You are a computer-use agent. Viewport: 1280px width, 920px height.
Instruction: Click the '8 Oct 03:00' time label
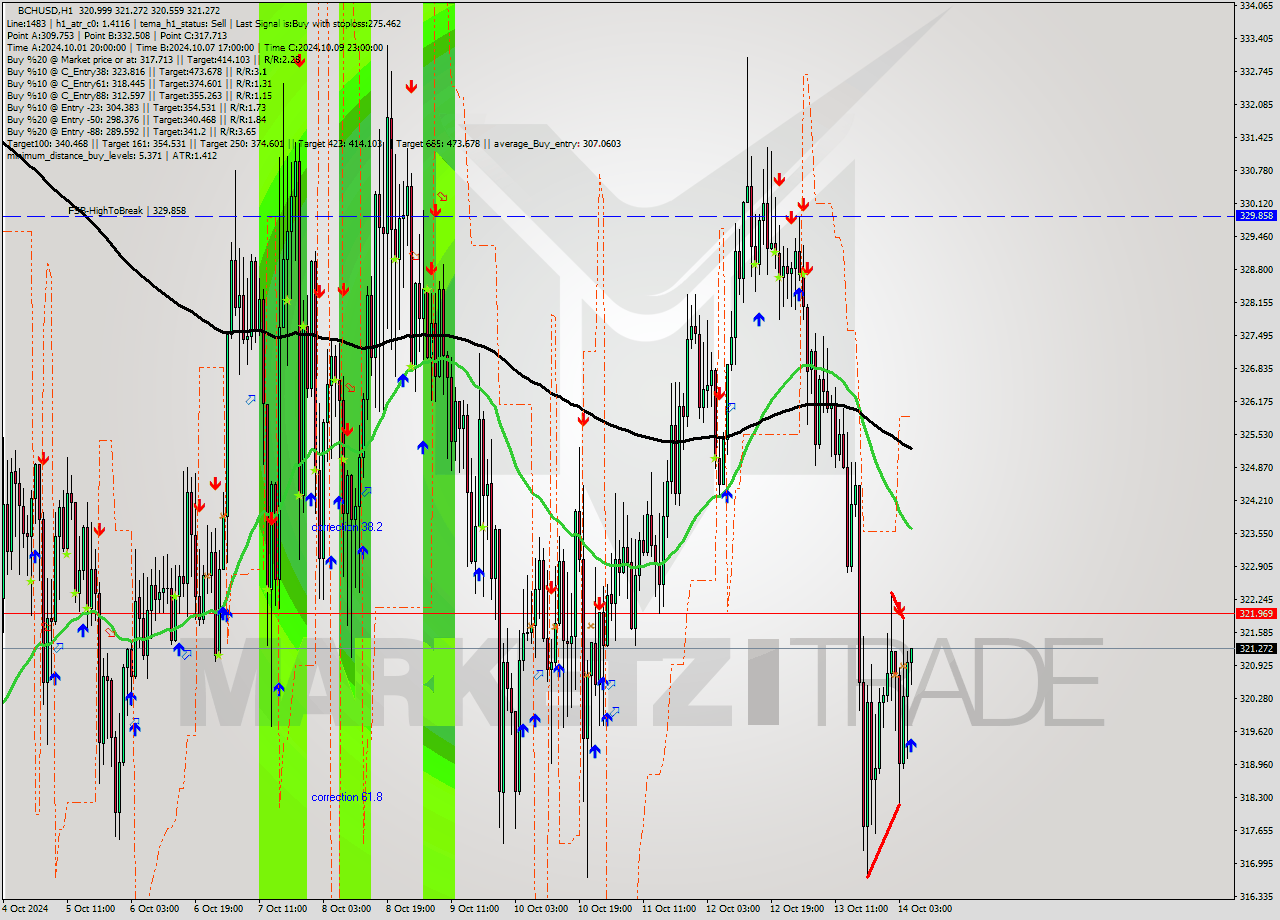click(x=346, y=909)
